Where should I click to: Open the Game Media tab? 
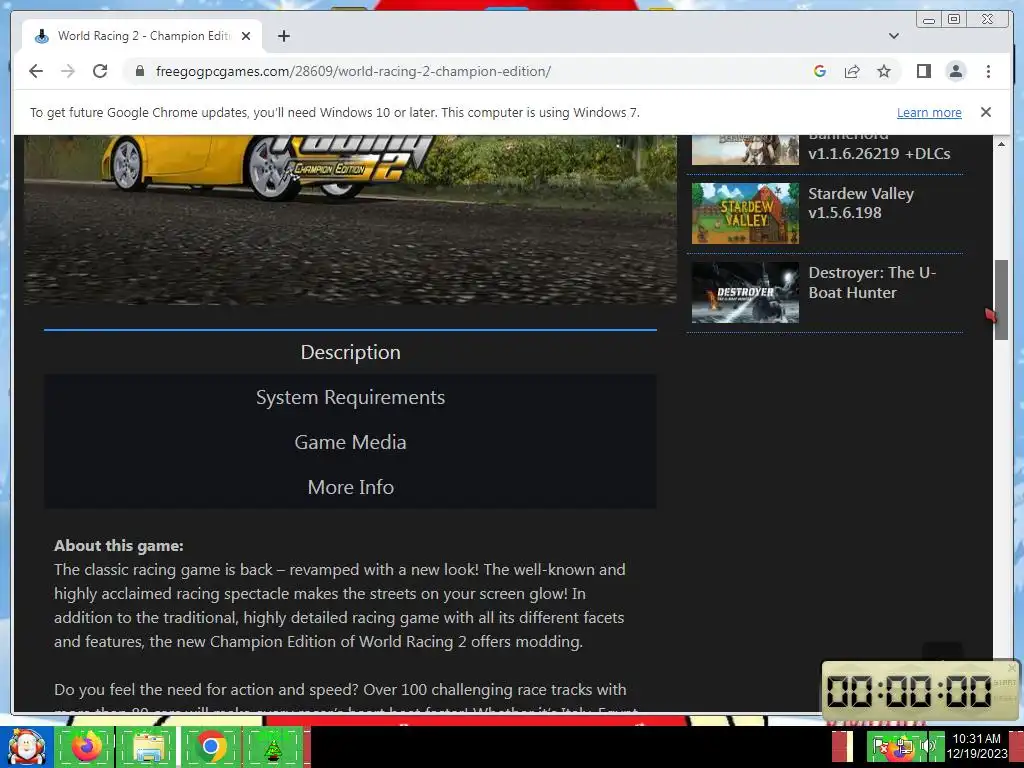tap(351, 442)
